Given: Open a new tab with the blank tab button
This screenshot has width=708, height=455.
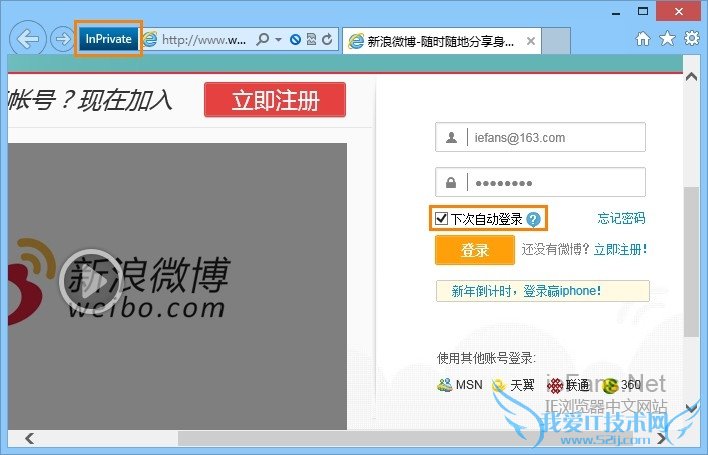Looking at the screenshot, I should pyautogui.click(x=556, y=41).
